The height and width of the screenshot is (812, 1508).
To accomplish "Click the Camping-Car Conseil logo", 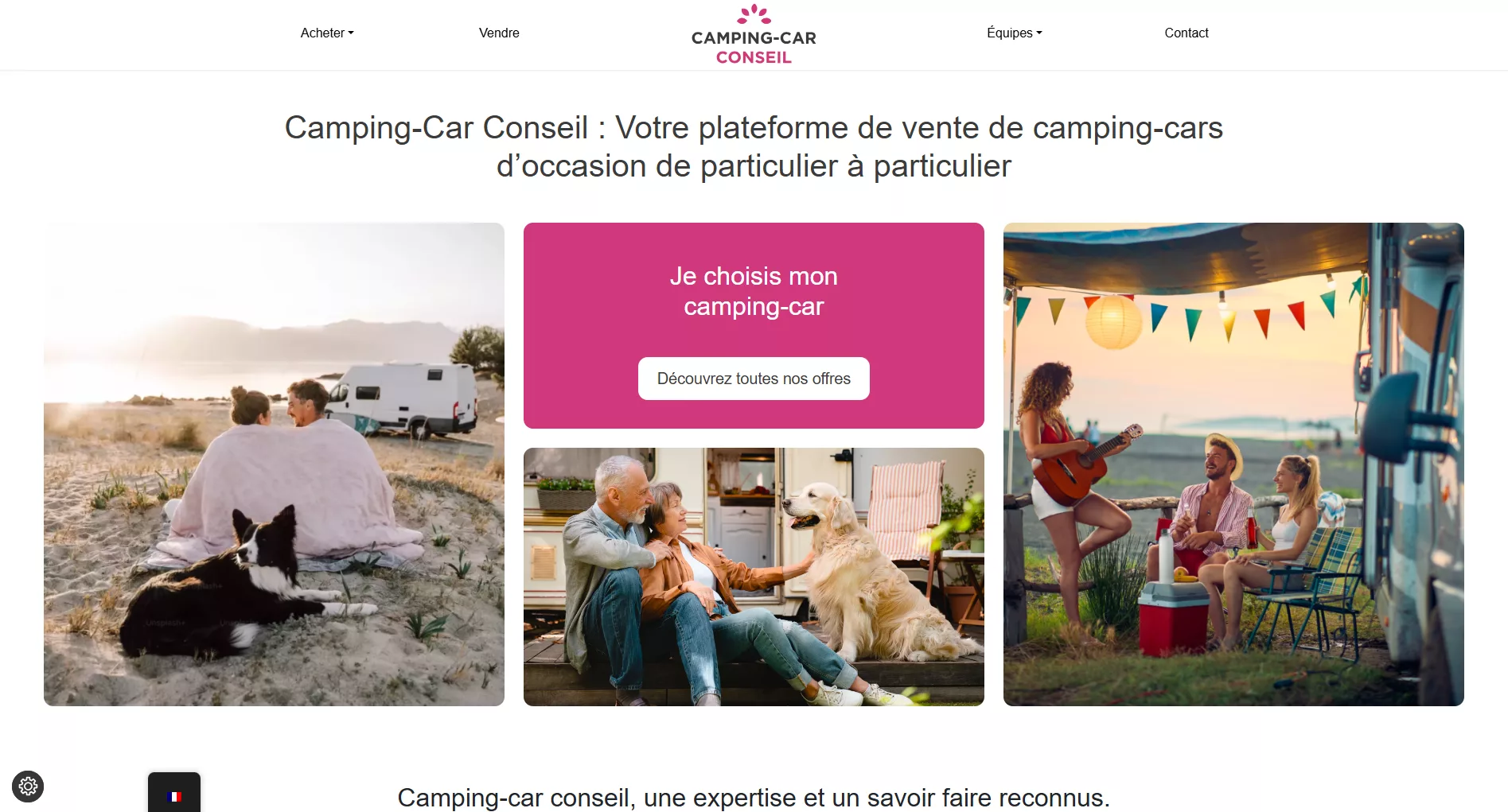I will [754, 35].
